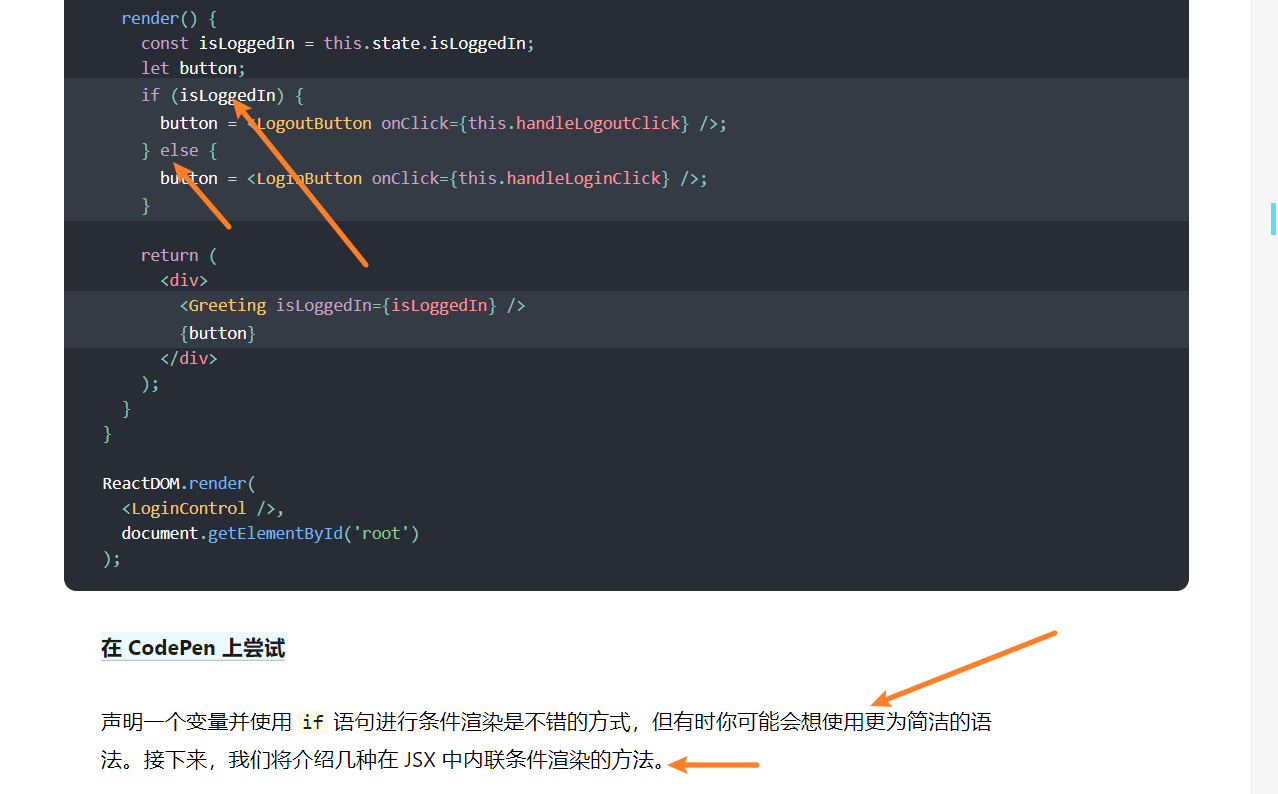1278x794 pixels.
Task: Click the let button declaration line
Action: (194, 67)
